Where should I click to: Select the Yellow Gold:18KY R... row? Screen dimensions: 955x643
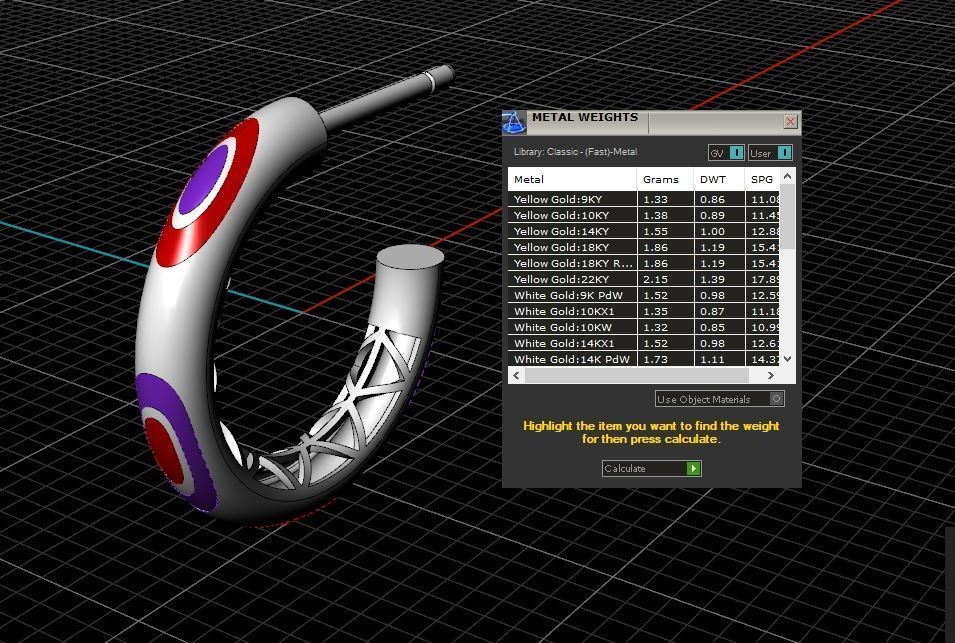coord(644,263)
